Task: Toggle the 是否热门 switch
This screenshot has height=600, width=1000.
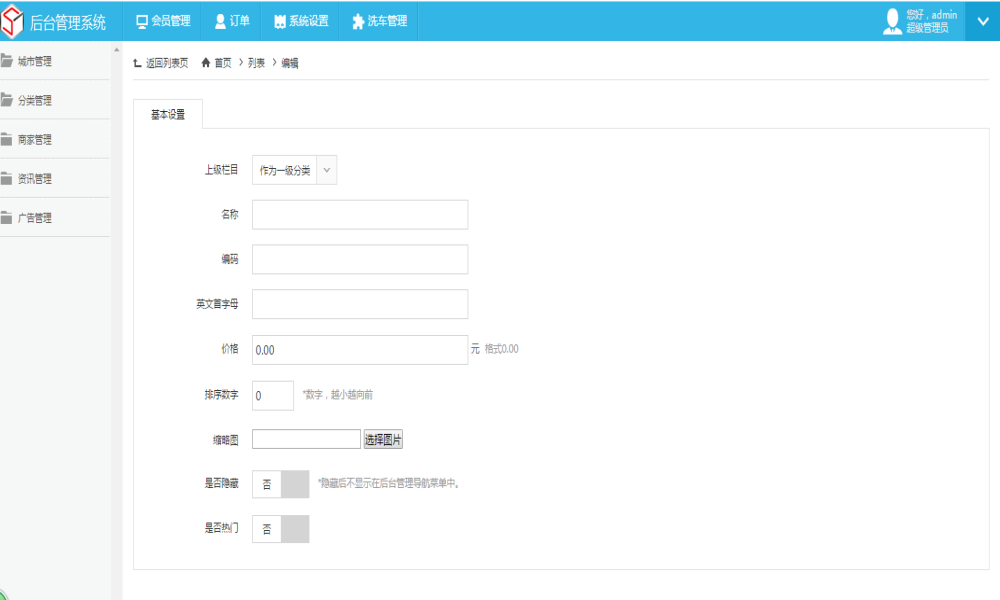Action: point(281,529)
